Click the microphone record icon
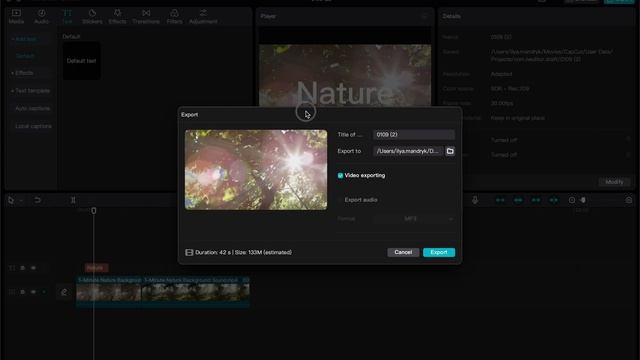The height and width of the screenshot is (360, 640). coord(475,200)
